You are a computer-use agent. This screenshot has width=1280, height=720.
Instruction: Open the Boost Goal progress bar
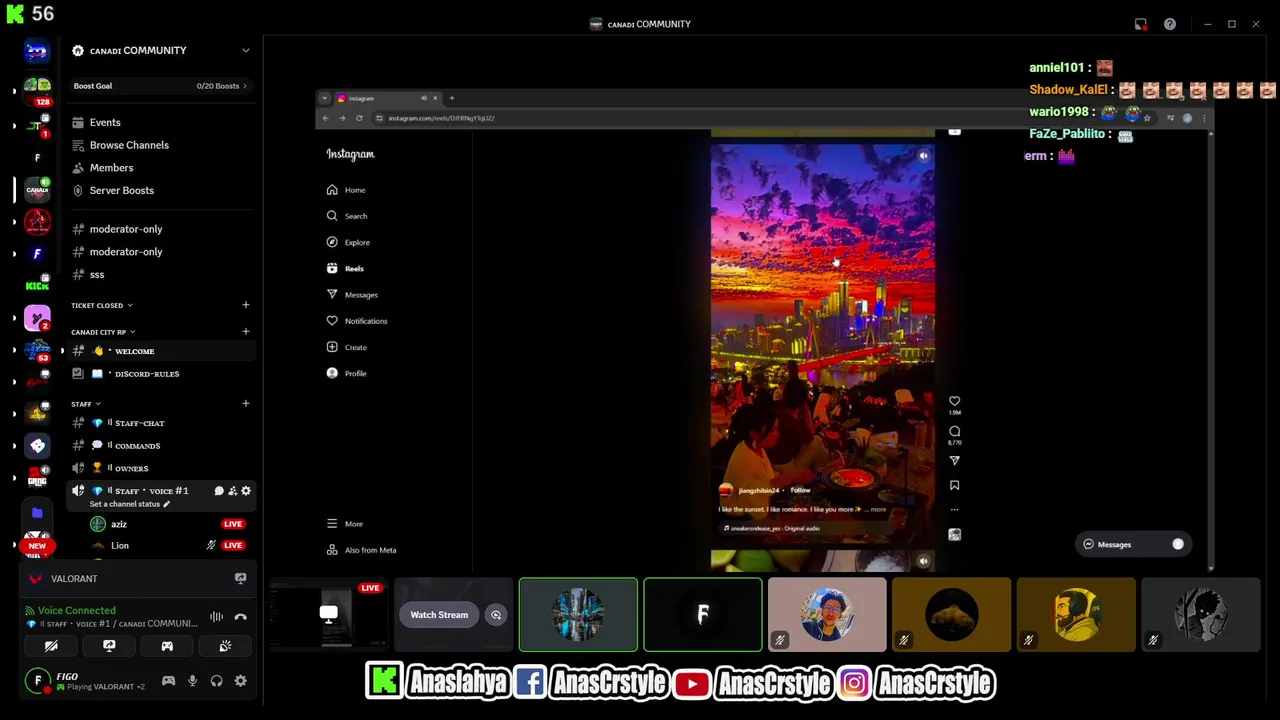pos(160,86)
